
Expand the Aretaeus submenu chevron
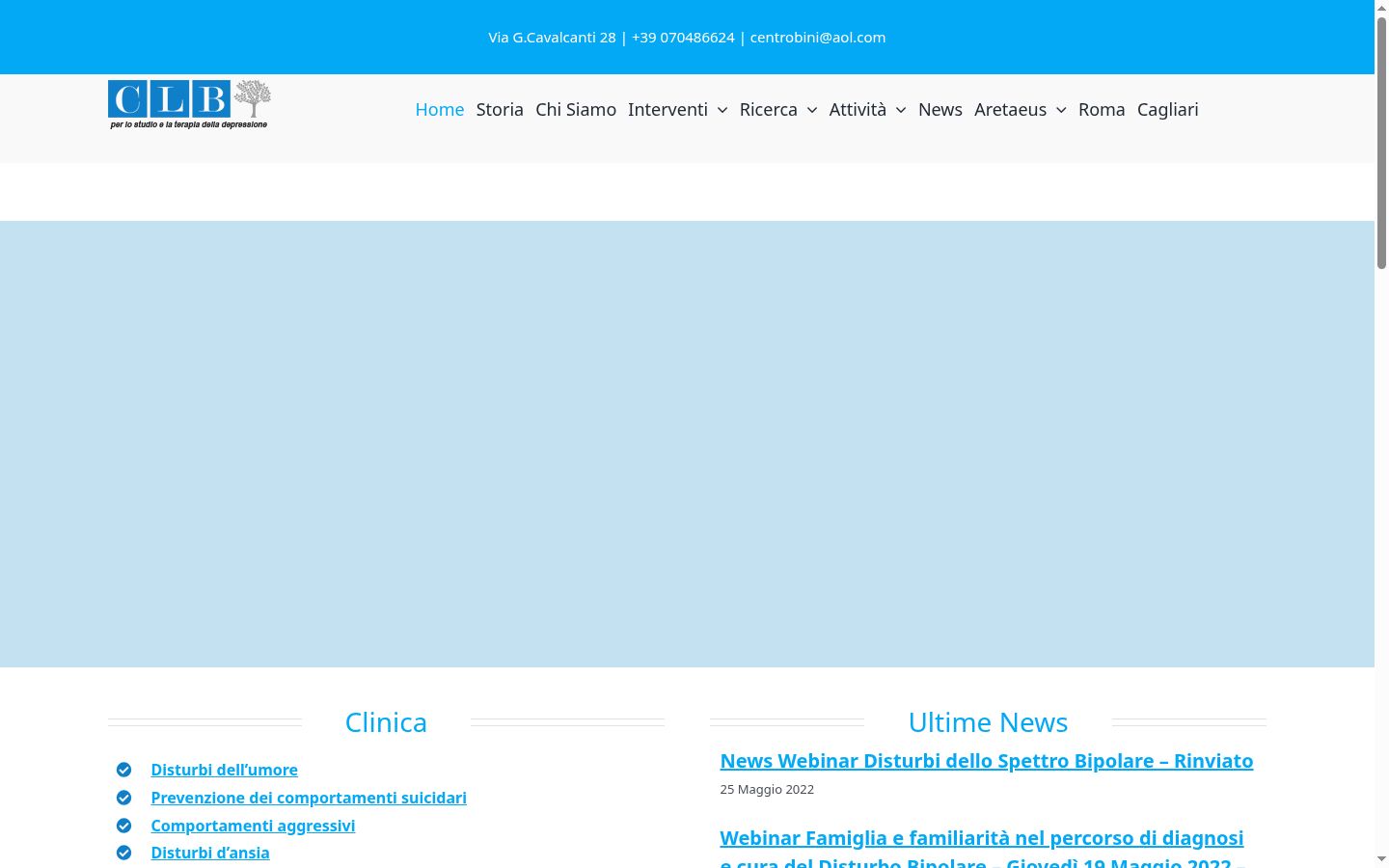[x=1061, y=110]
